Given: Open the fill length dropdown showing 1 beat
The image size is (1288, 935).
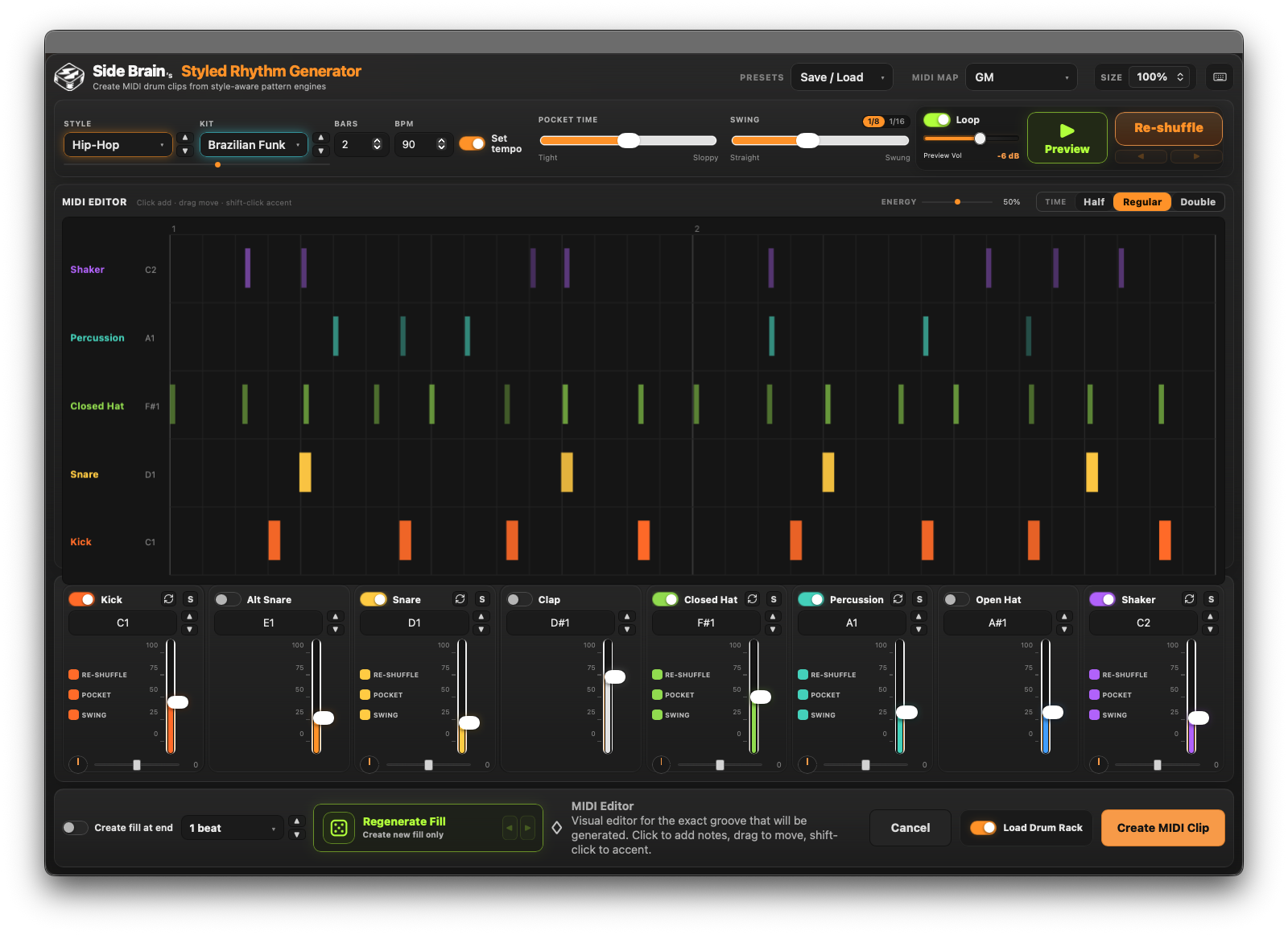Looking at the screenshot, I should (233, 828).
